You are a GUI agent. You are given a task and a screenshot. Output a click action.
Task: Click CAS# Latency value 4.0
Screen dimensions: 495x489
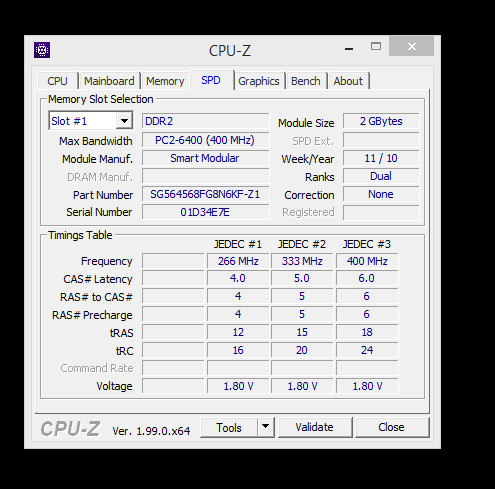238,278
